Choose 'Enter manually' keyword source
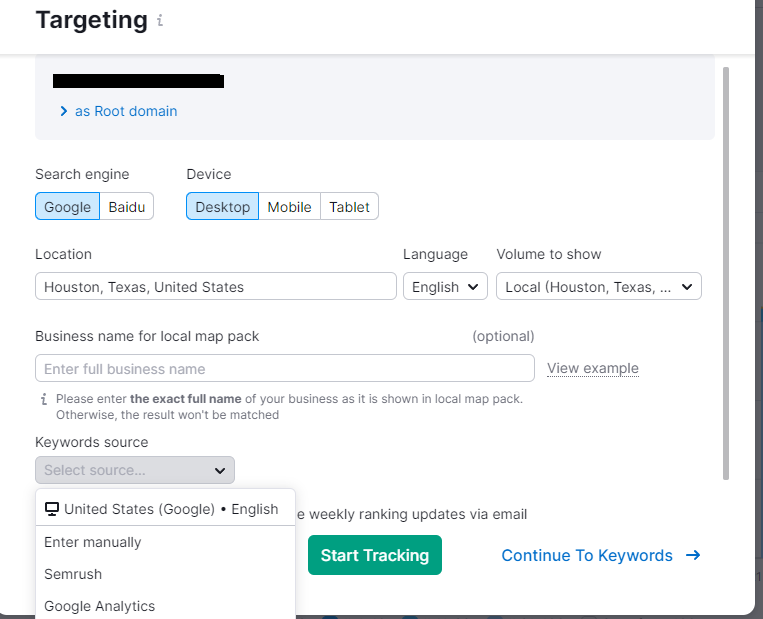The height and width of the screenshot is (619, 763). (93, 542)
